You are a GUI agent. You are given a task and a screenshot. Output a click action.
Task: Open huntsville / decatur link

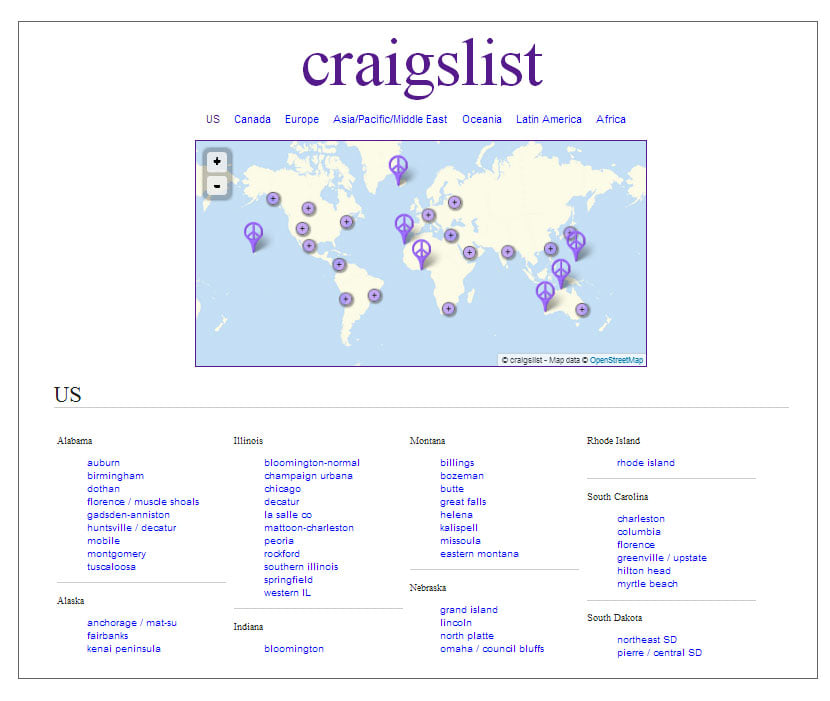(x=132, y=527)
